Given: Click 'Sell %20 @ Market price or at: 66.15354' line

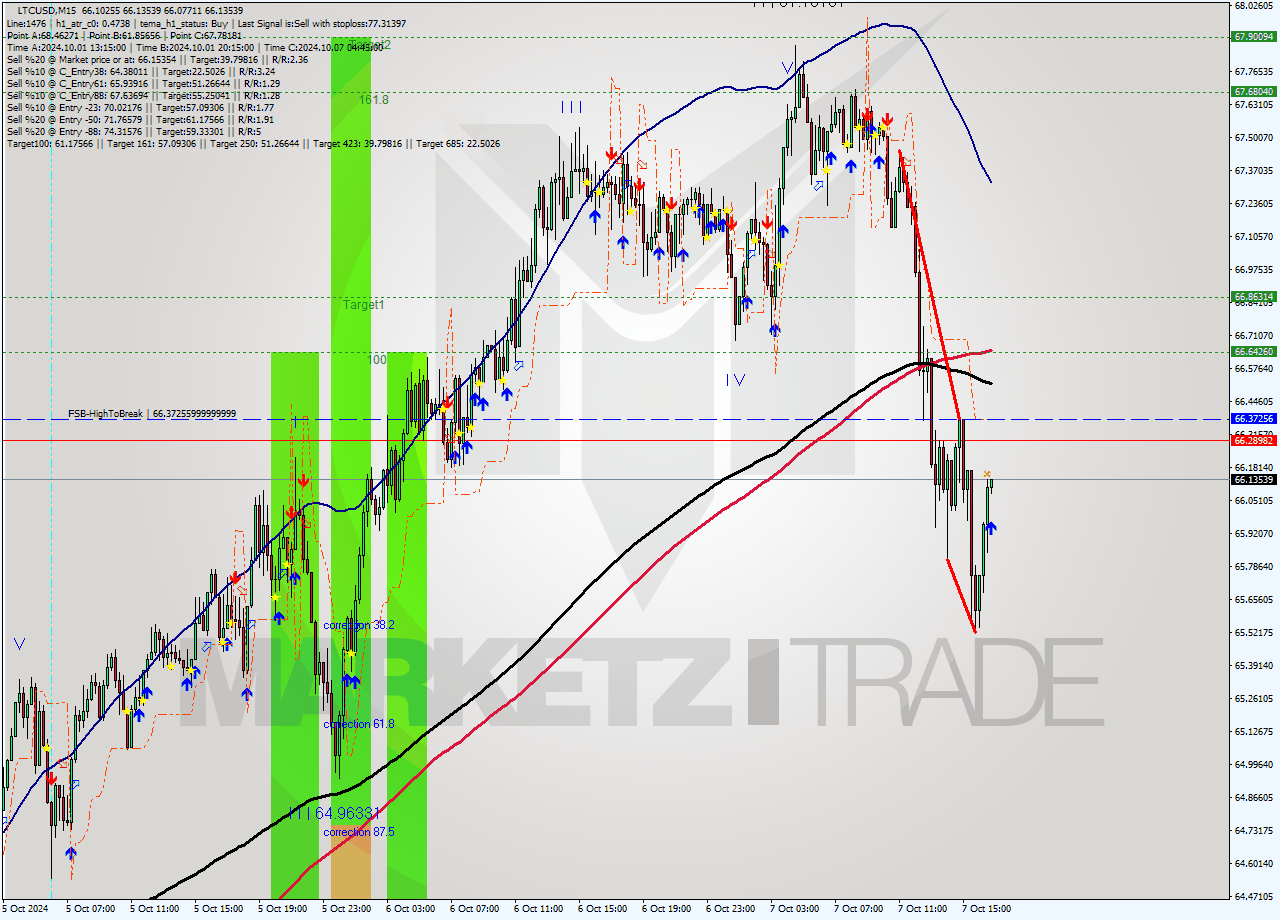Looking at the screenshot, I should click(x=157, y=60).
